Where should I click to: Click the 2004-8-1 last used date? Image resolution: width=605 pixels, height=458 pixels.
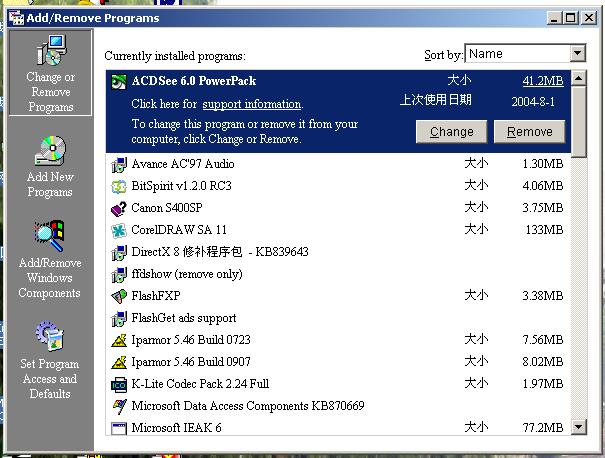click(x=533, y=102)
